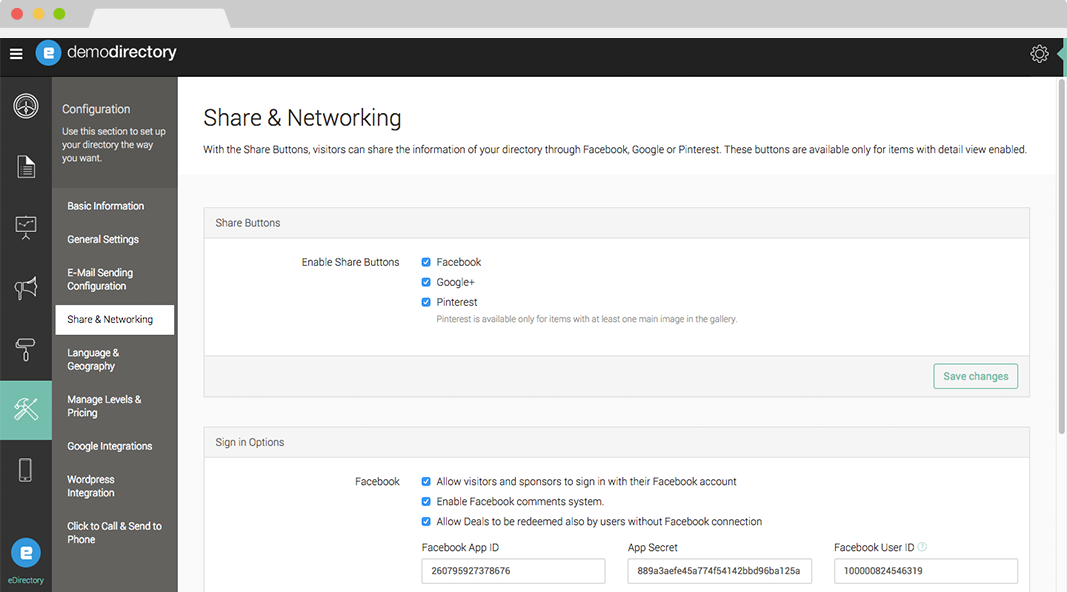Screen dimensions: 1067x592
Task: Uncheck the Facebook share button checkbox
Action: [x=426, y=262]
